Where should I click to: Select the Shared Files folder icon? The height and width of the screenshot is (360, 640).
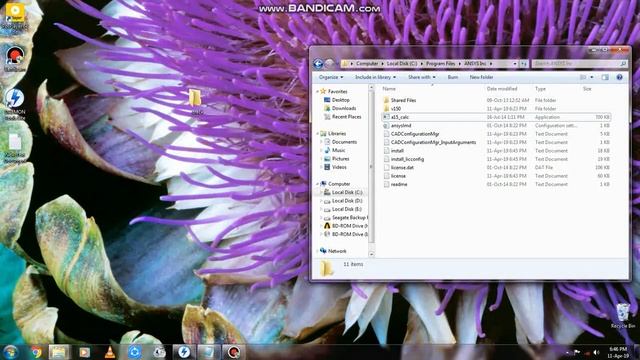(x=386, y=100)
